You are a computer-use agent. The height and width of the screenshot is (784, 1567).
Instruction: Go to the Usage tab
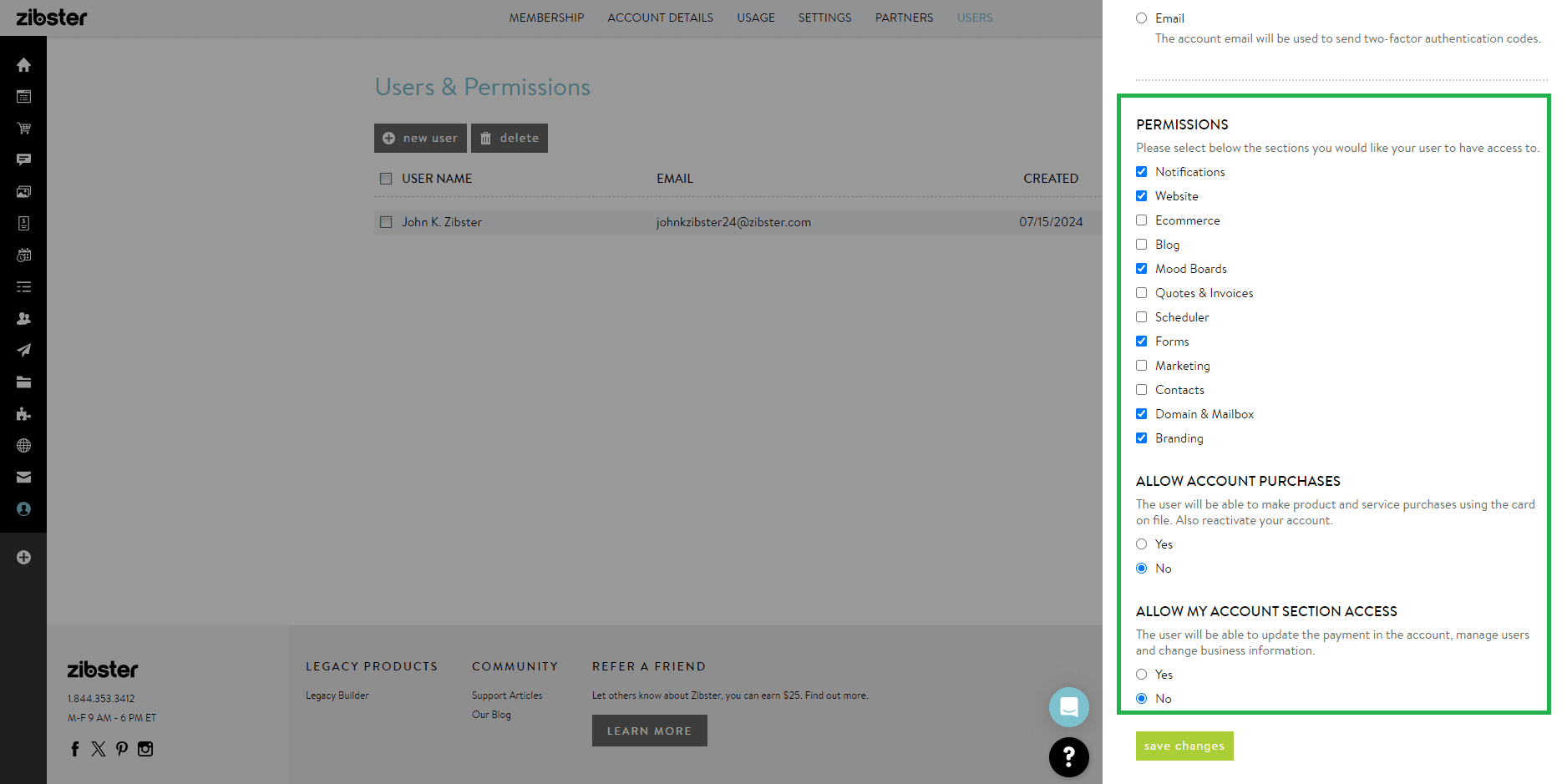point(756,18)
